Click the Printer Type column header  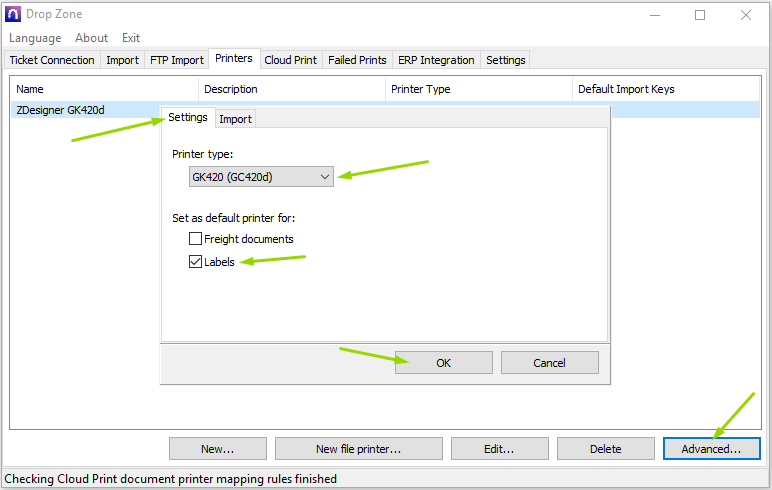tap(479, 89)
